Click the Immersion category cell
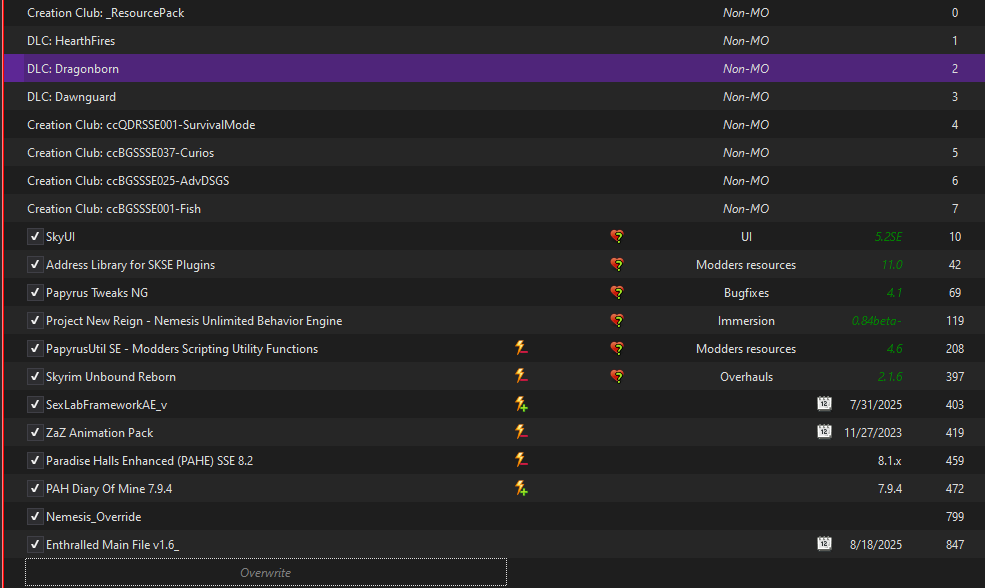Image resolution: width=985 pixels, height=588 pixels. [x=746, y=321]
